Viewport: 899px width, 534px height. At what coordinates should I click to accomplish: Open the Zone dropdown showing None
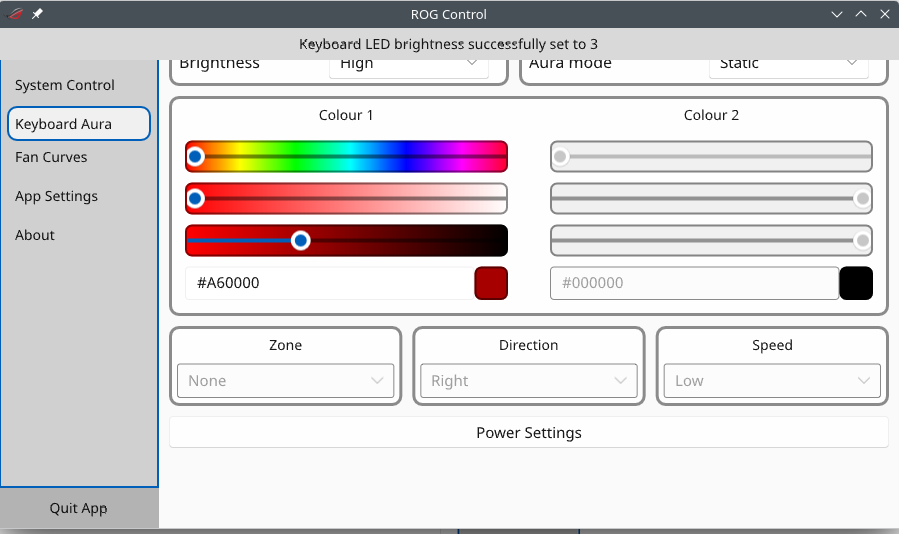pos(285,381)
